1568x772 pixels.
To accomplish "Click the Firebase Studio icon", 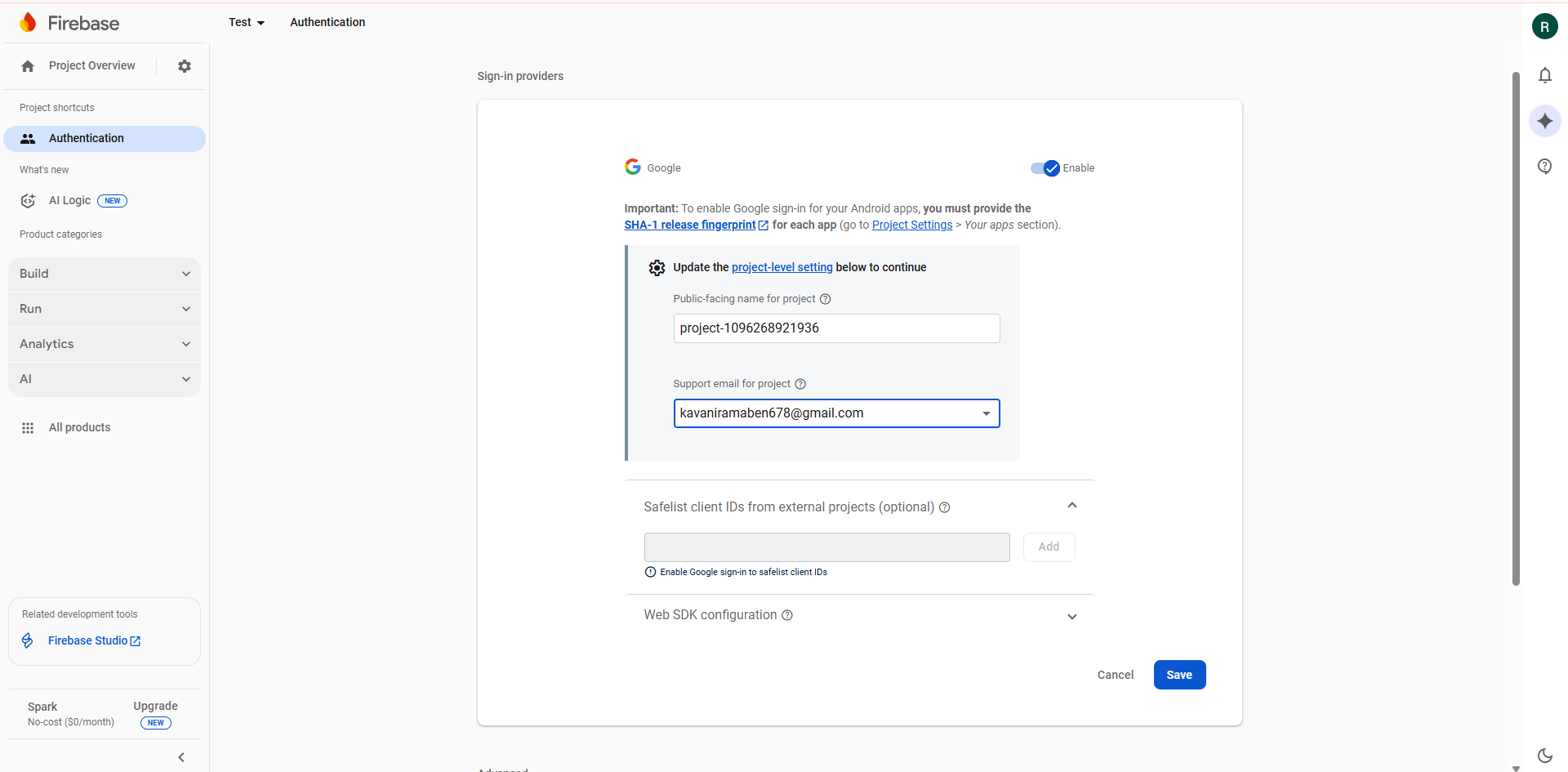I will (28, 640).
